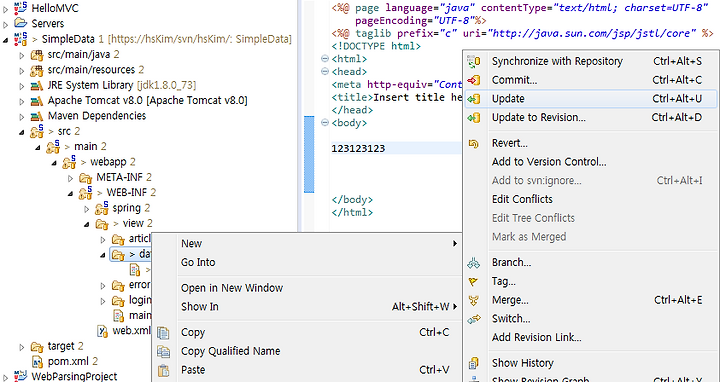
Task: Click the Copy Qualified Name icon
Action: tap(163, 352)
